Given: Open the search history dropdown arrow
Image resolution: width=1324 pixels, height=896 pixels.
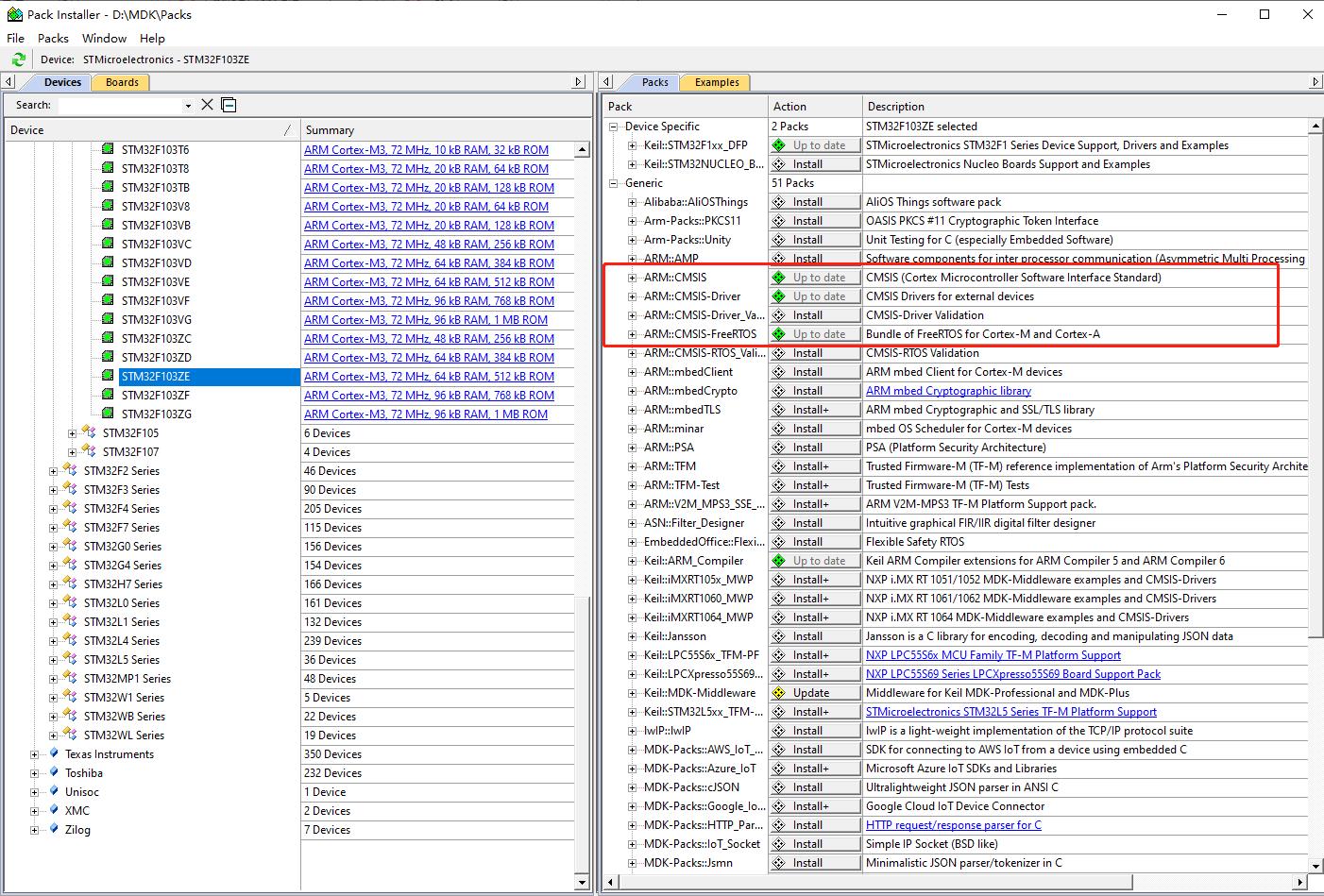Looking at the screenshot, I should pyautogui.click(x=188, y=106).
